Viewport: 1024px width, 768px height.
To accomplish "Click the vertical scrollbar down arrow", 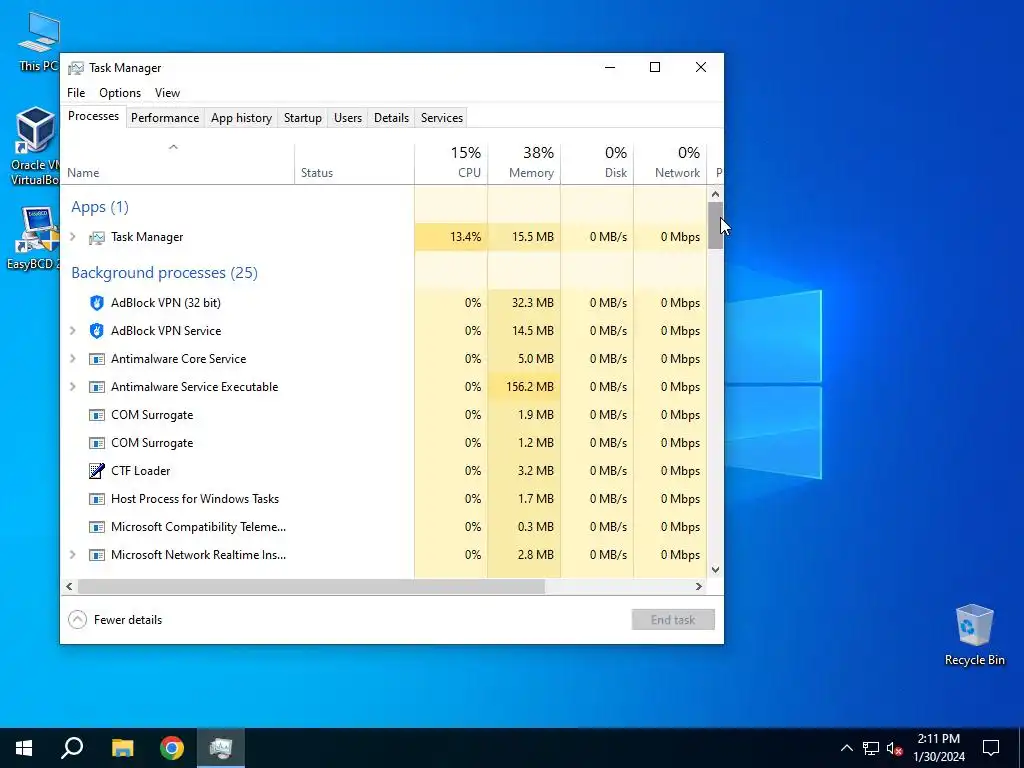I will (x=715, y=569).
